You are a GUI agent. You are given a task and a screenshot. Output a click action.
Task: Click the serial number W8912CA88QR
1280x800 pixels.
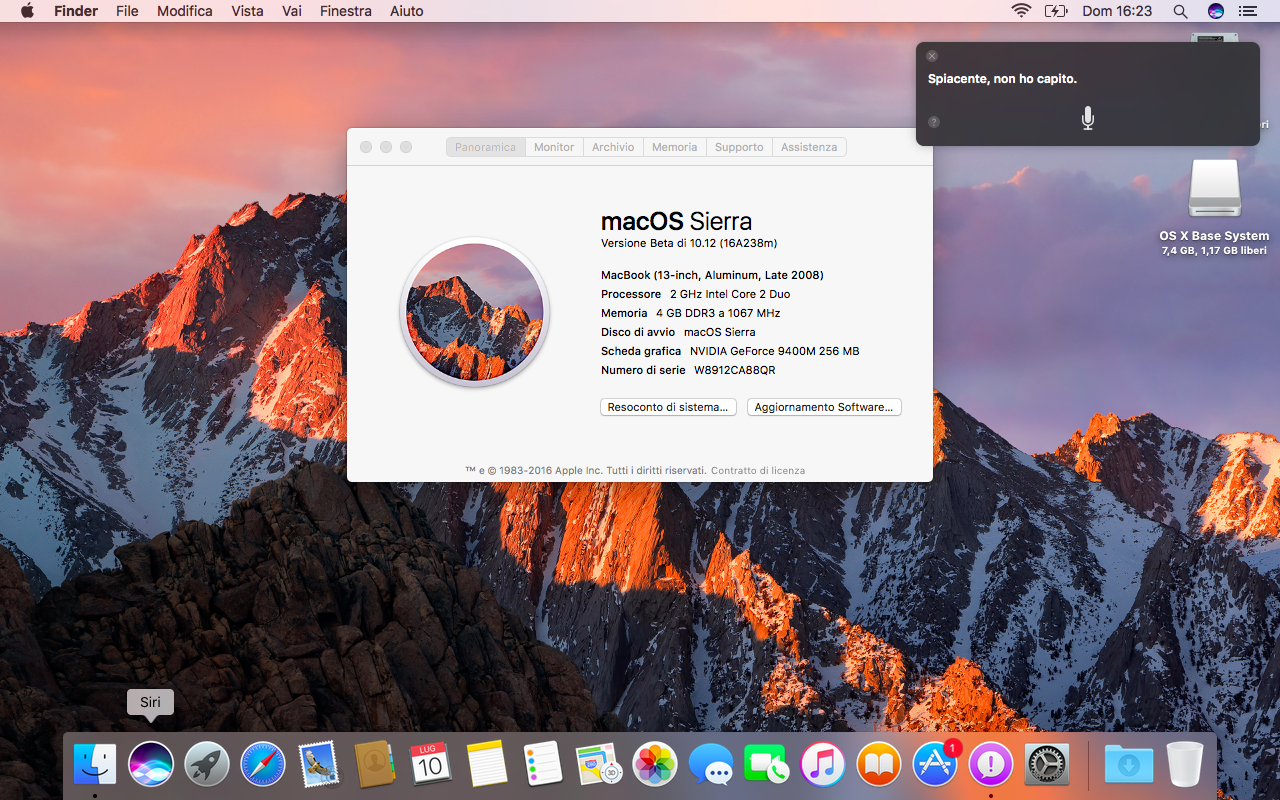(735, 370)
